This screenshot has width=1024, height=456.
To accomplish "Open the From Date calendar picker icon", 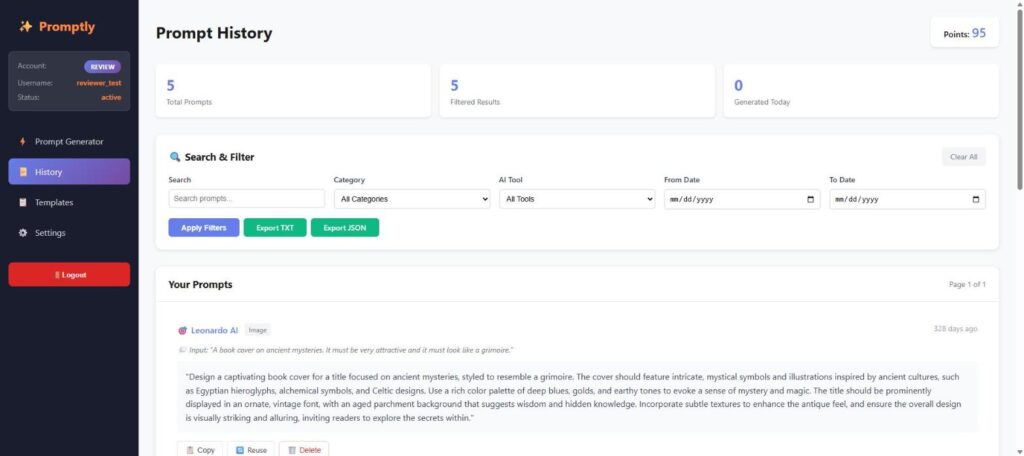I will click(x=810, y=199).
